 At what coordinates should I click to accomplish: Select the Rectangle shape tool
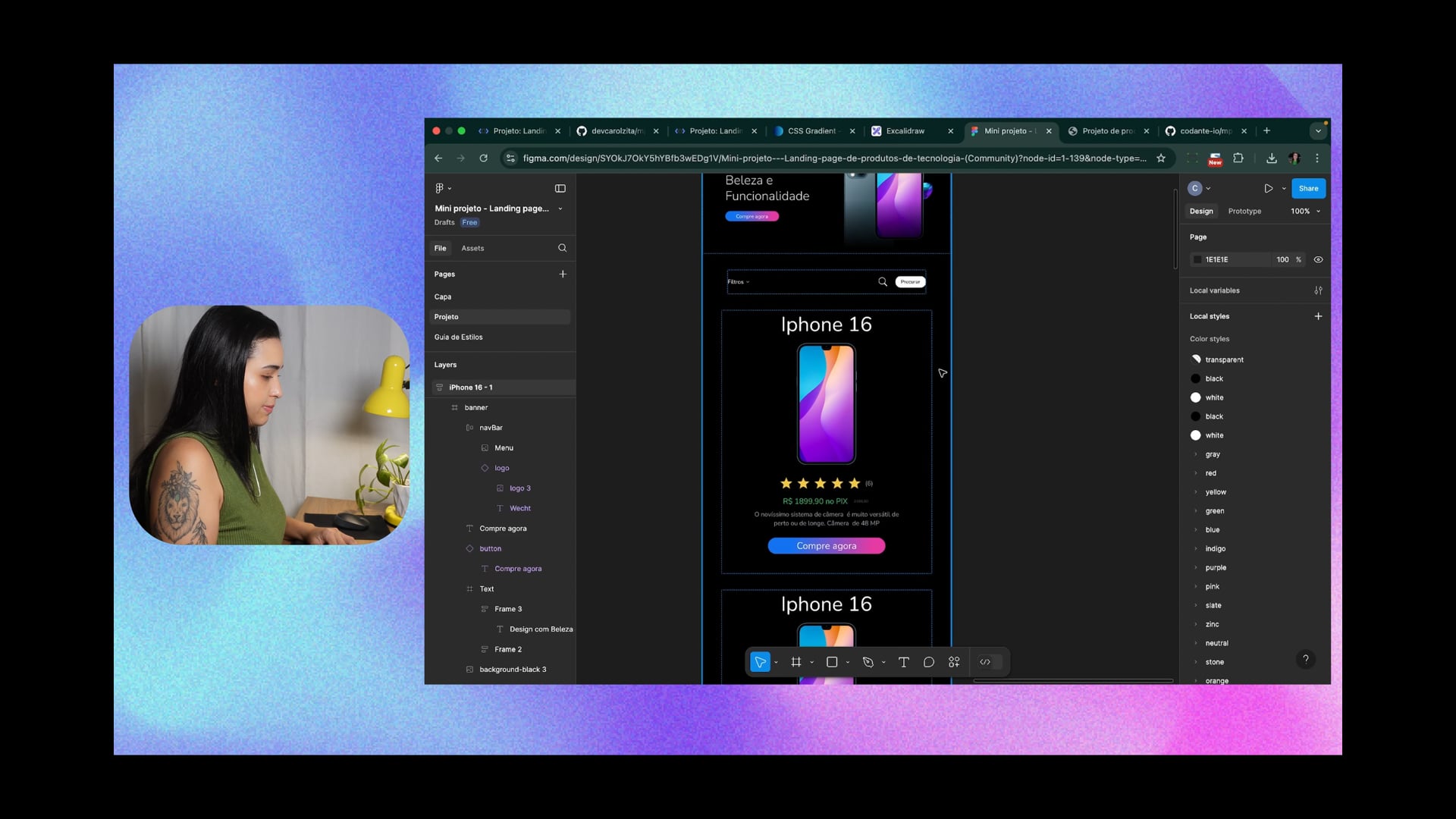(831, 662)
